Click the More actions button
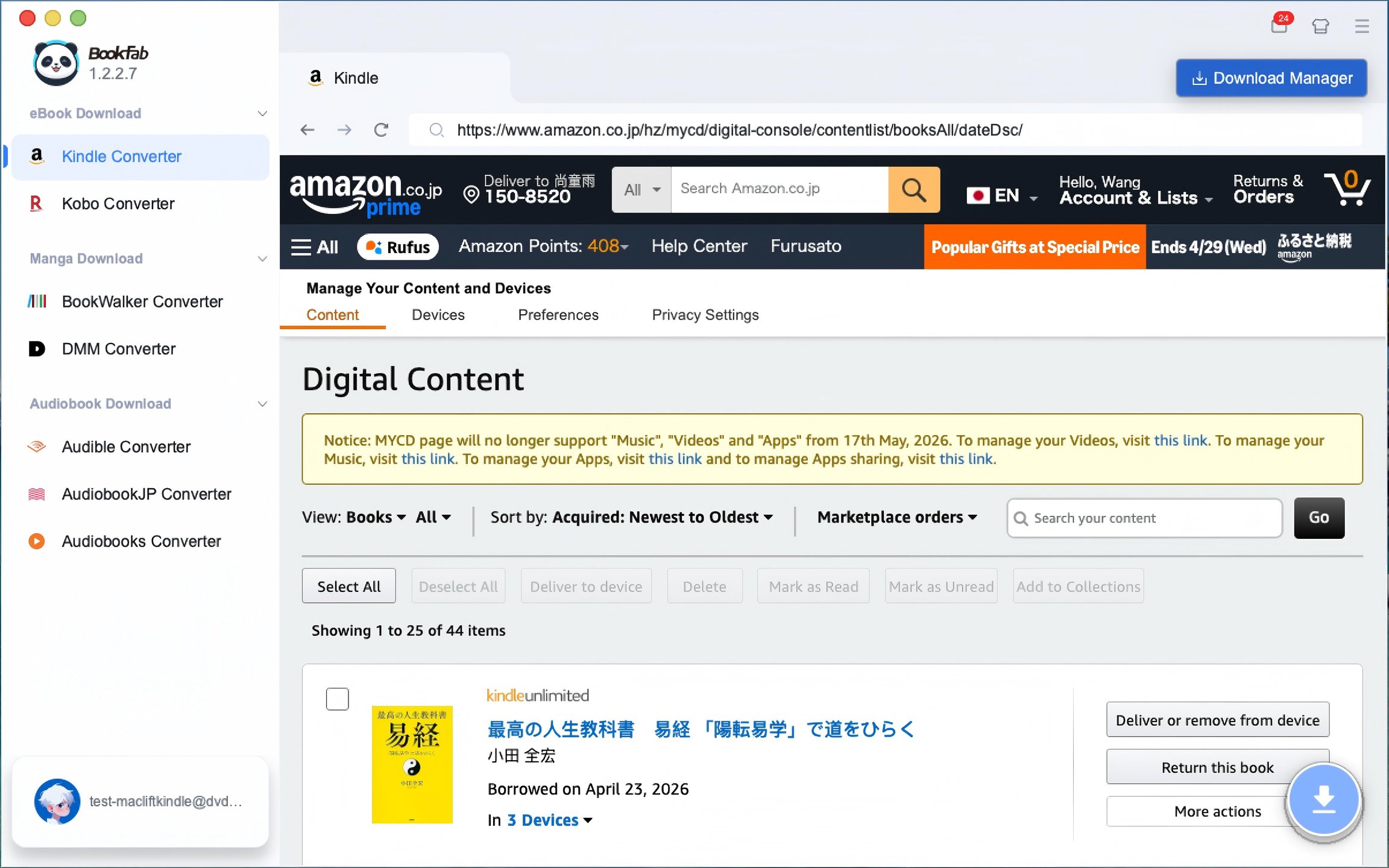 pyautogui.click(x=1218, y=811)
